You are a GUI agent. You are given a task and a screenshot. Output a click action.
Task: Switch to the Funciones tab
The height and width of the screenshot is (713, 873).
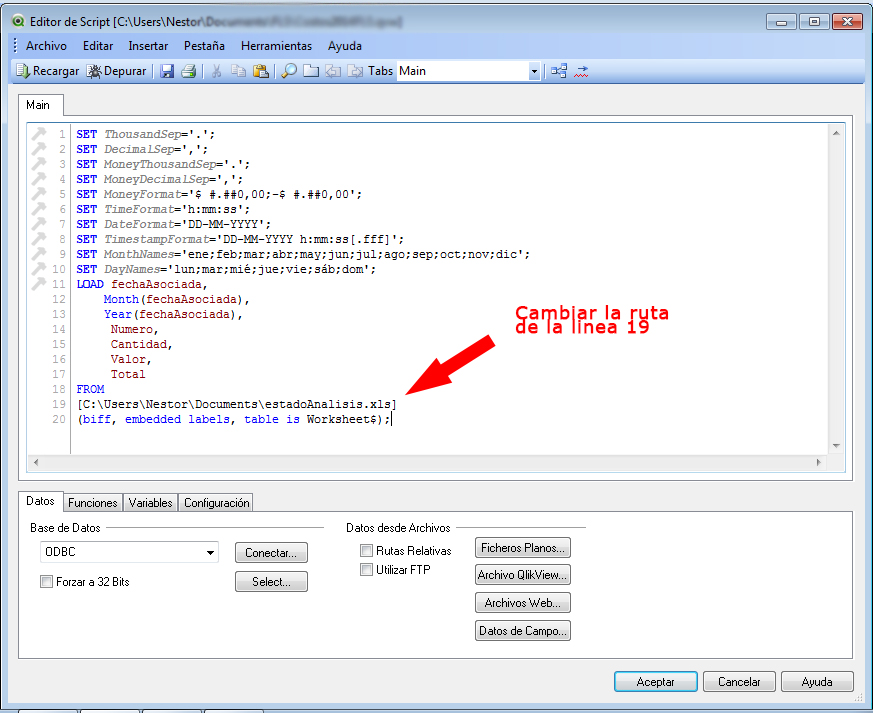93,503
